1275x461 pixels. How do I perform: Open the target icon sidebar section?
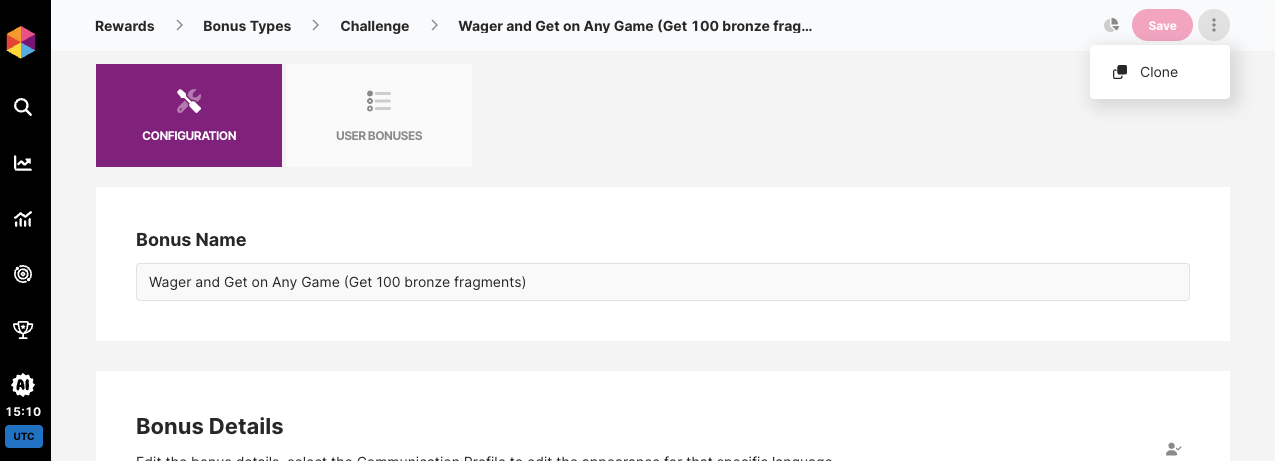(x=23, y=274)
